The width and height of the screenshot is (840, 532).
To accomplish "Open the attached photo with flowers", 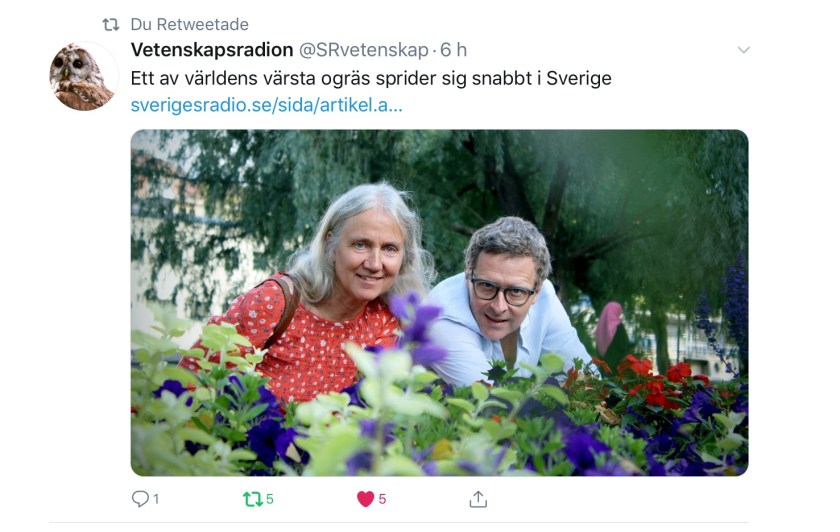I will coord(439,303).
